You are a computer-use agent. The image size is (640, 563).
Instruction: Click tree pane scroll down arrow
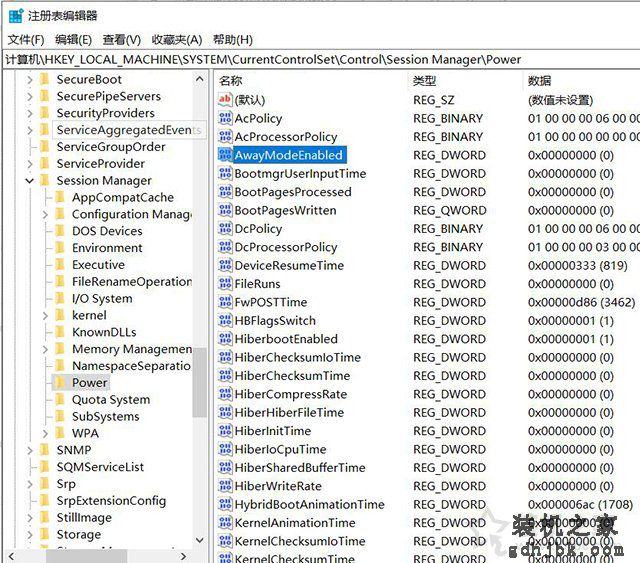pos(200,540)
